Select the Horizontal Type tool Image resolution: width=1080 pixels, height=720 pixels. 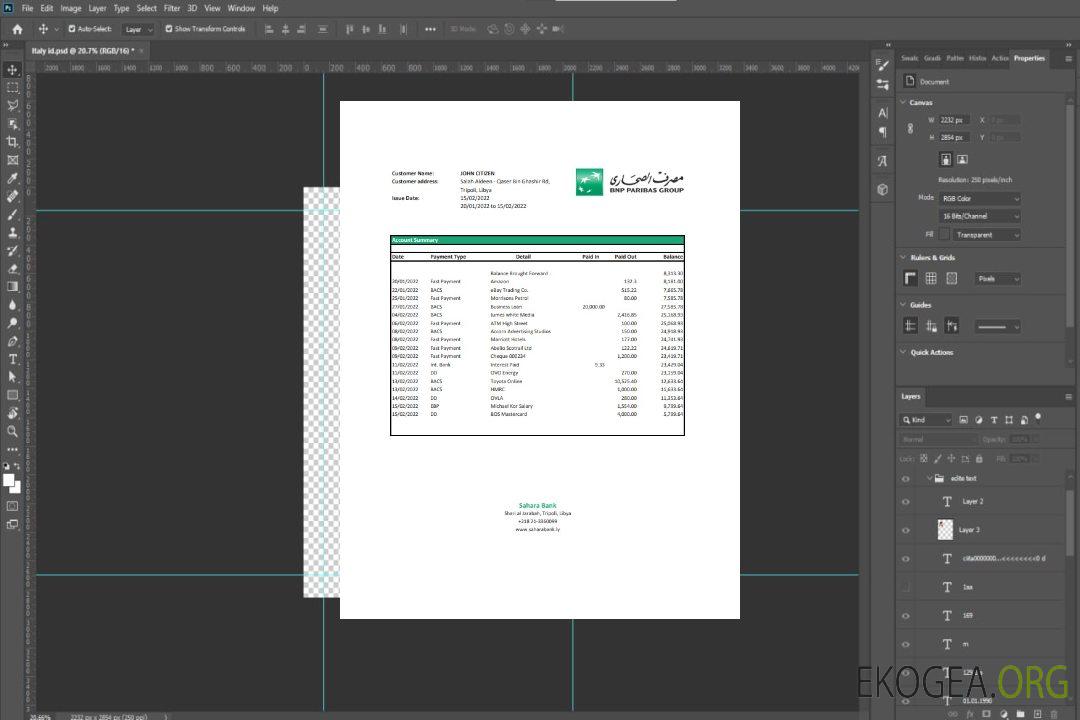13,359
